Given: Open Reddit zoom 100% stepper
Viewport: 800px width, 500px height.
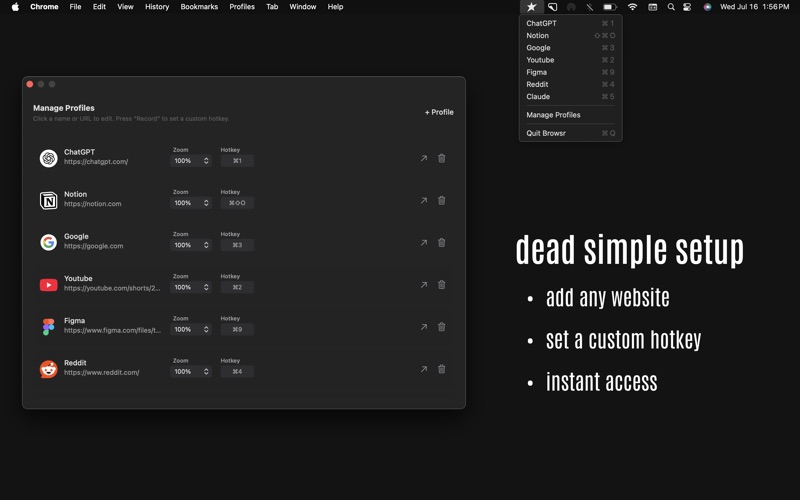Looking at the screenshot, I should [191, 371].
